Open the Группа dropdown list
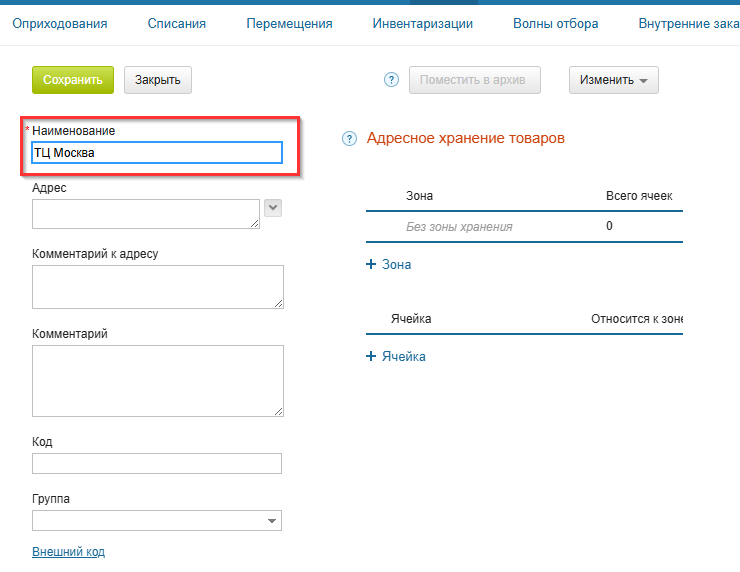740x572 pixels. point(272,521)
